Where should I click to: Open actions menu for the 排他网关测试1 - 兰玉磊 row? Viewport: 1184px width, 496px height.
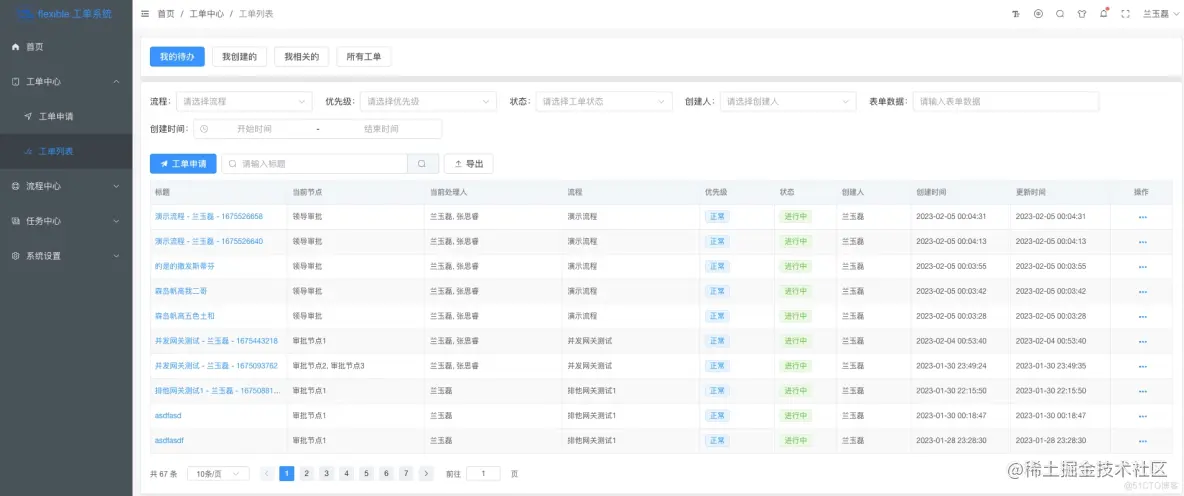point(1142,391)
